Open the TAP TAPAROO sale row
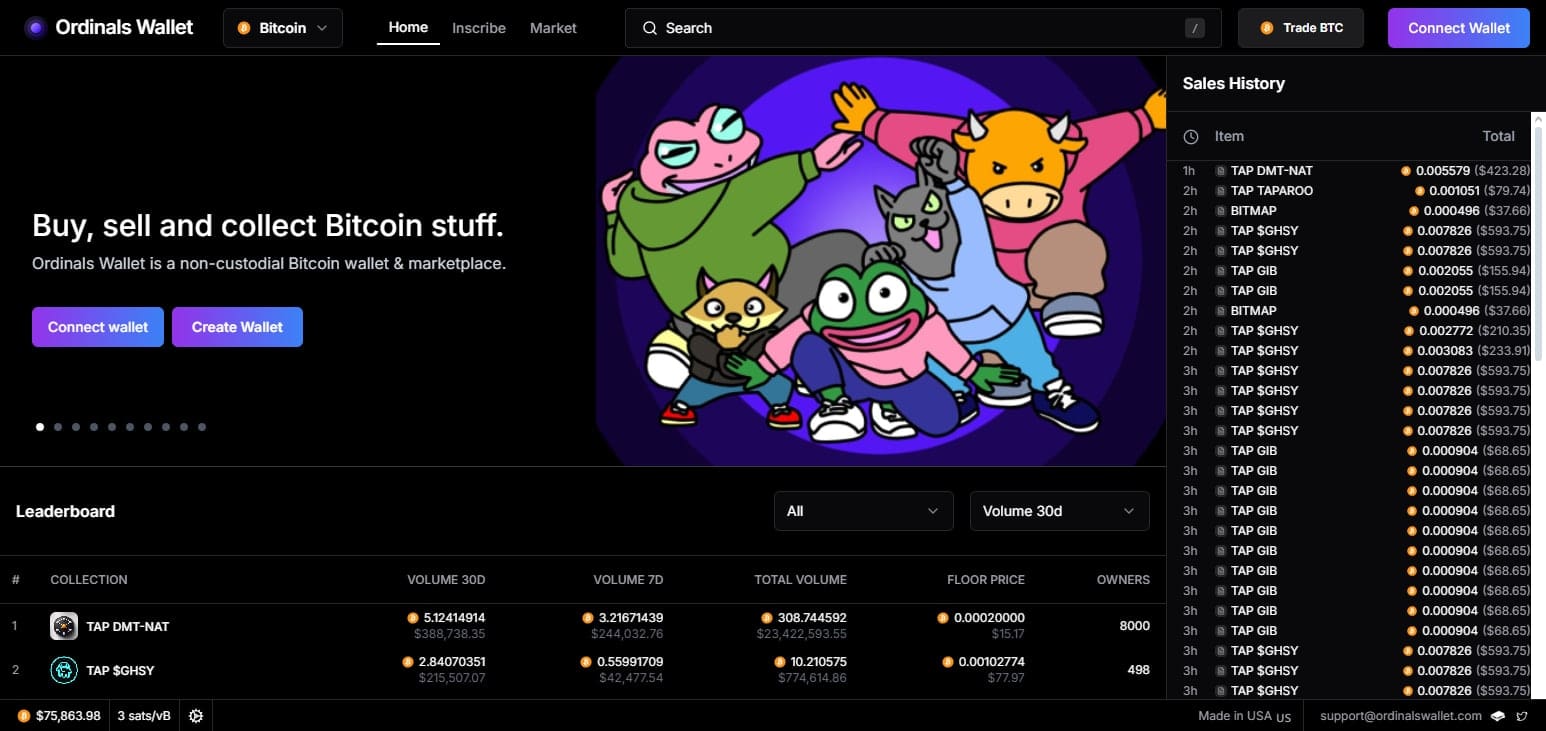1546x731 pixels. coord(1356,190)
